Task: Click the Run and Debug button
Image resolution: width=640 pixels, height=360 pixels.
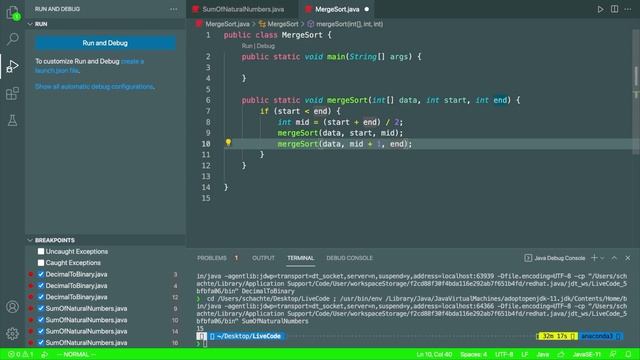Action: point(105,43)
